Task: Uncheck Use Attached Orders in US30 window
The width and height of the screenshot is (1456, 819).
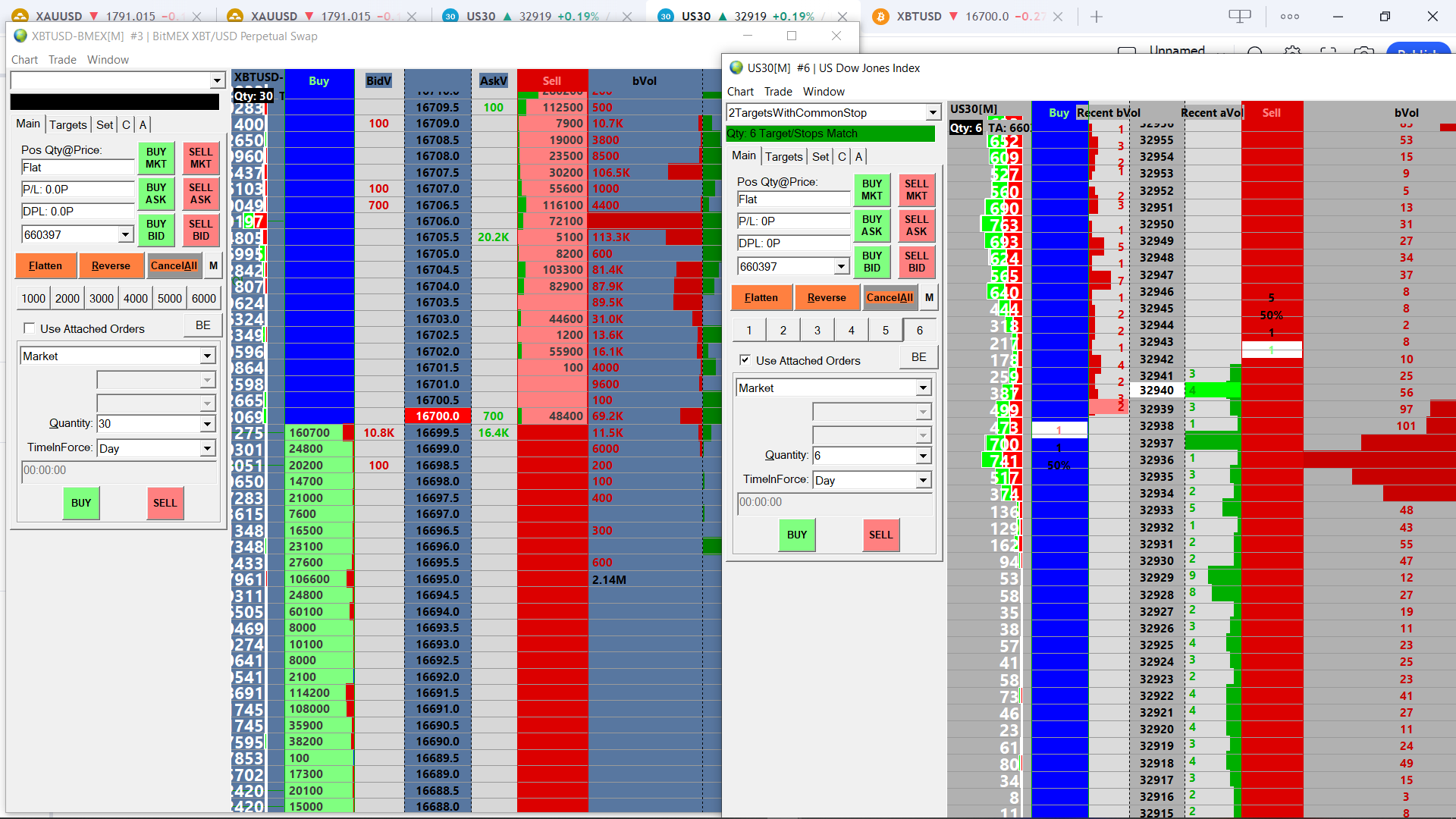Action: 745,360
